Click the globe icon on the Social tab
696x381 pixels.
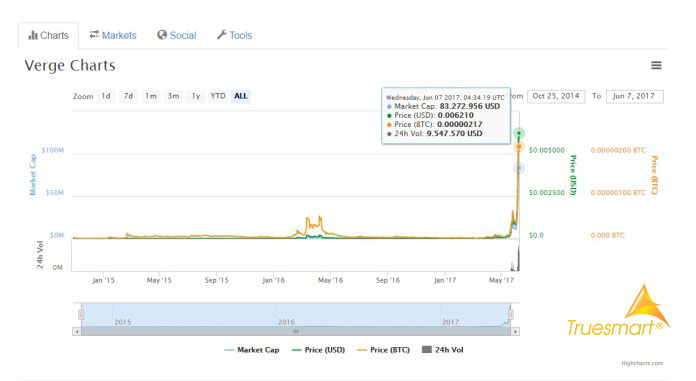point(162,35)
